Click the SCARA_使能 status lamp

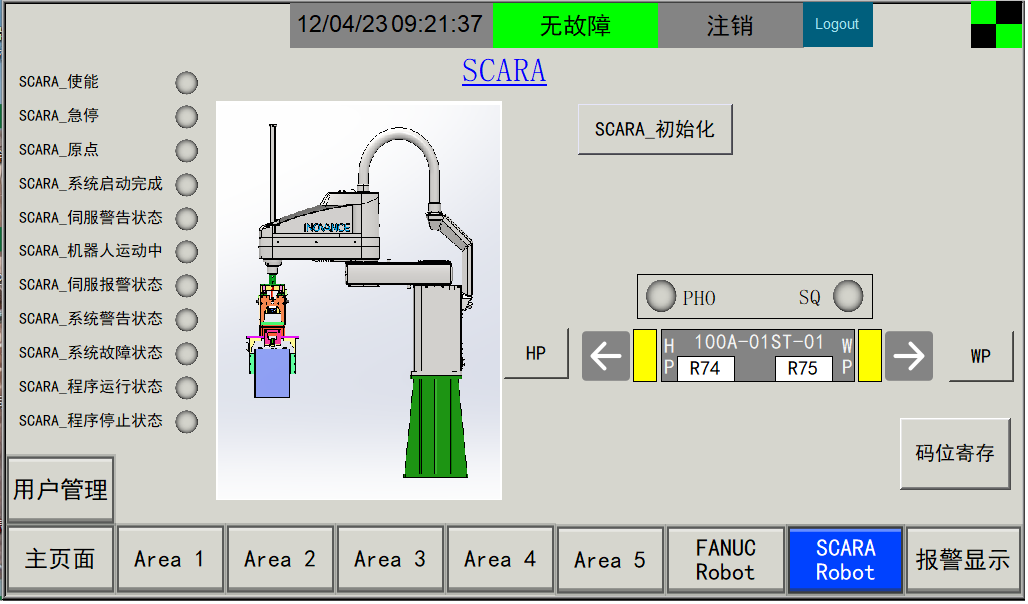coord(187,83)
